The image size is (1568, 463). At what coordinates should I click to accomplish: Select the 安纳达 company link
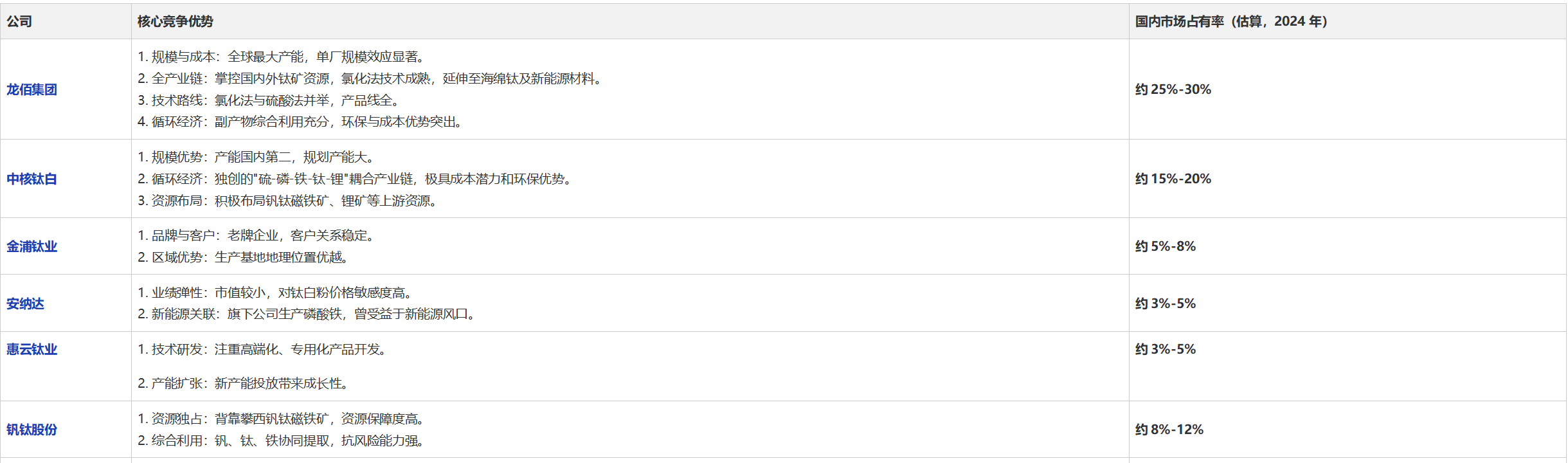25,304
